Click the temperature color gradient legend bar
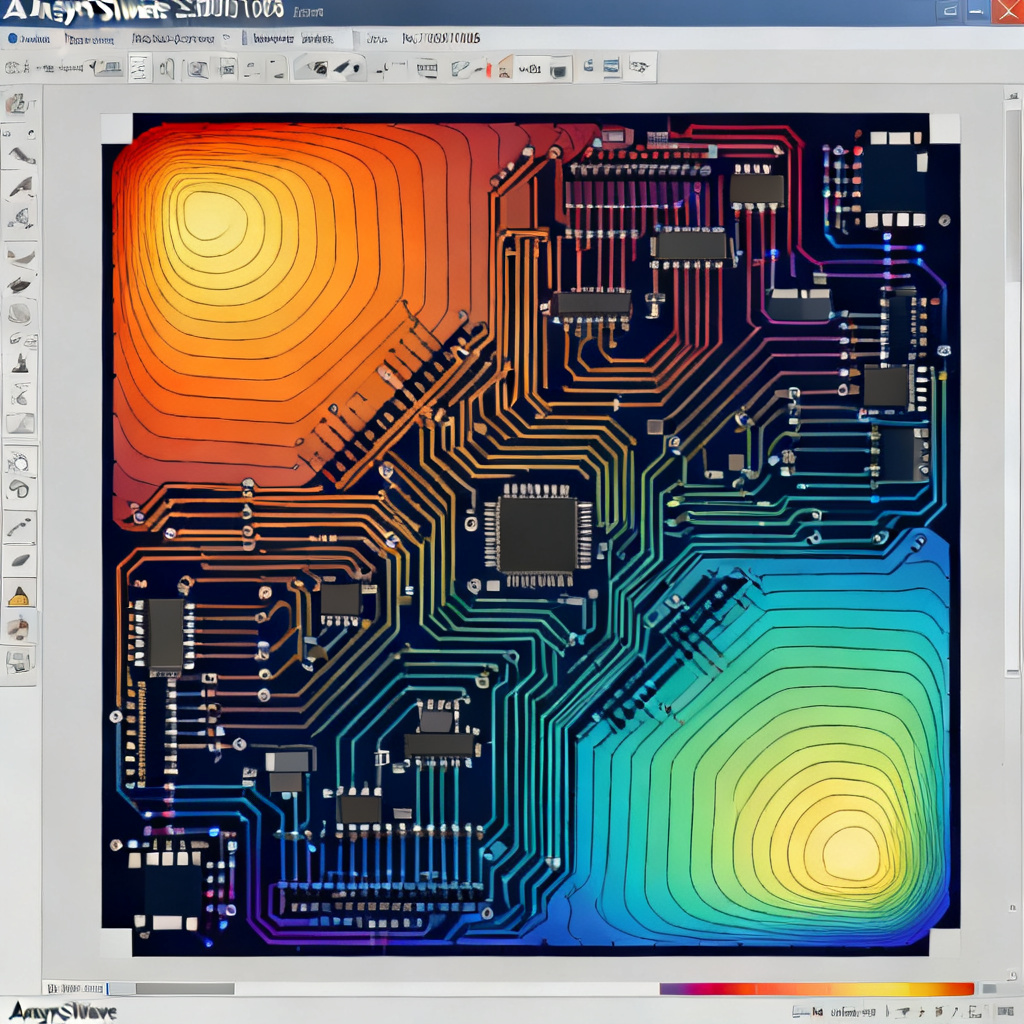 tap(816, 989)
